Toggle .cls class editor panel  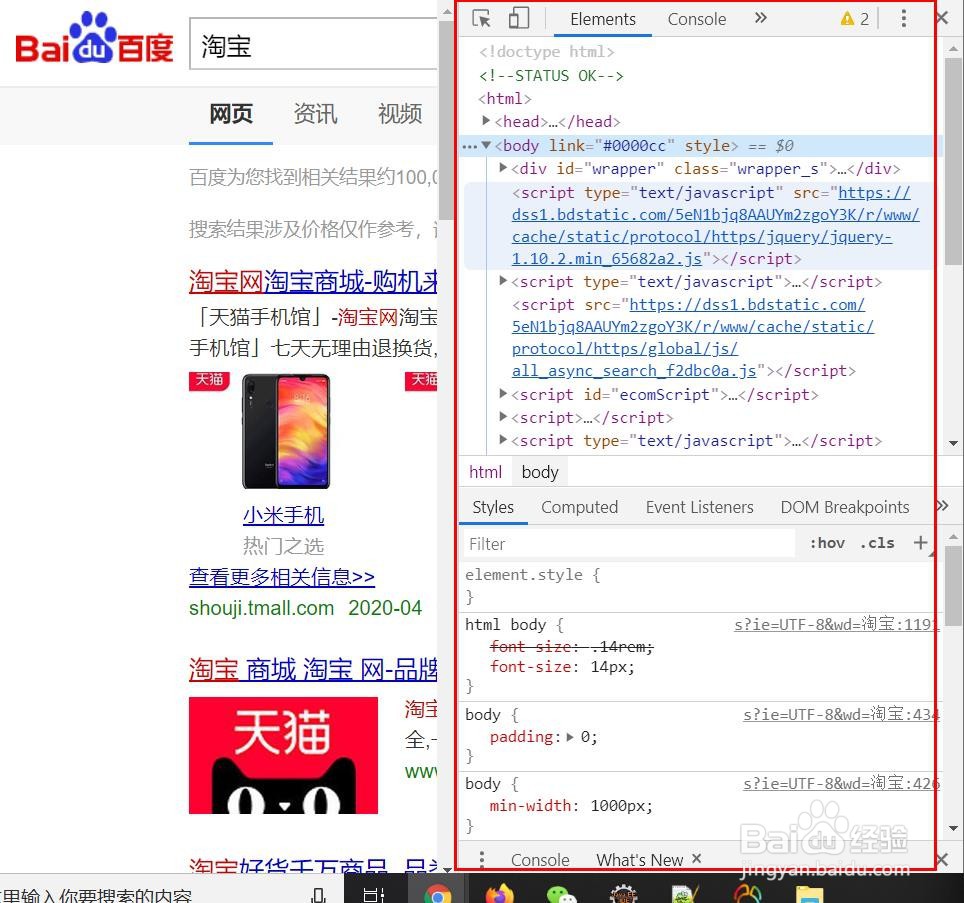pos(877,543)
